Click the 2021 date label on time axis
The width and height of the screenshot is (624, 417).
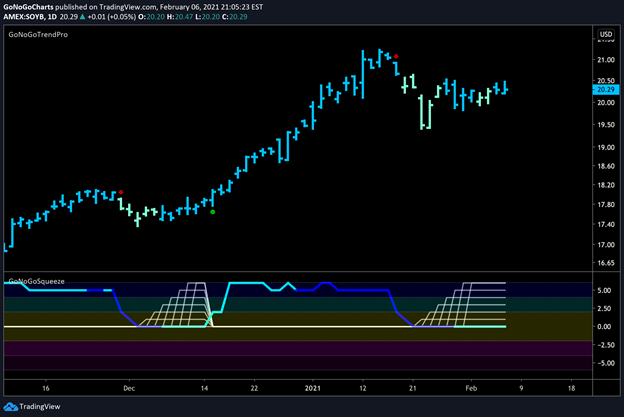point(313,388)
